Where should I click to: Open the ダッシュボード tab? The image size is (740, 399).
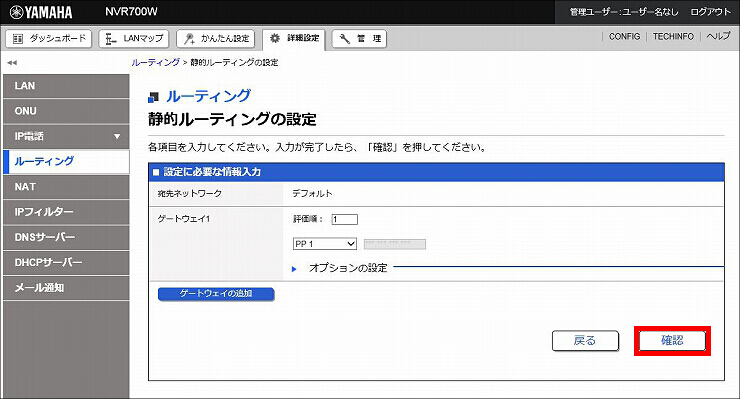(49, 39)
